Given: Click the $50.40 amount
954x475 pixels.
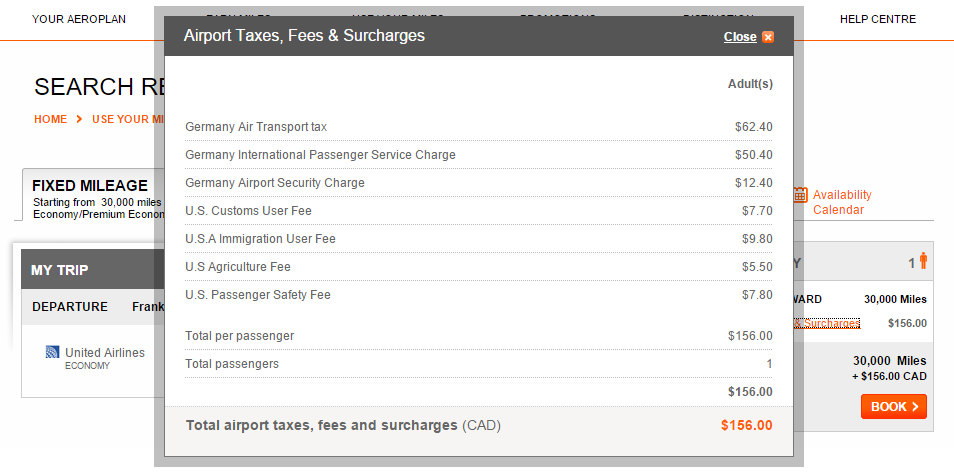Looking at the screenshot, I should 753,155.
